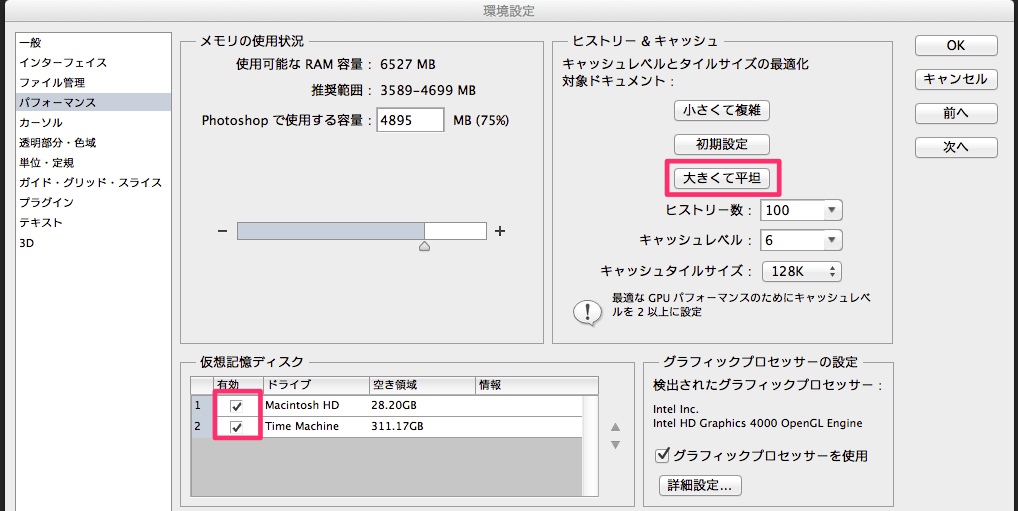Click the plus icon beside the memory slider
1018x511 pixels.
coord(500,231)
